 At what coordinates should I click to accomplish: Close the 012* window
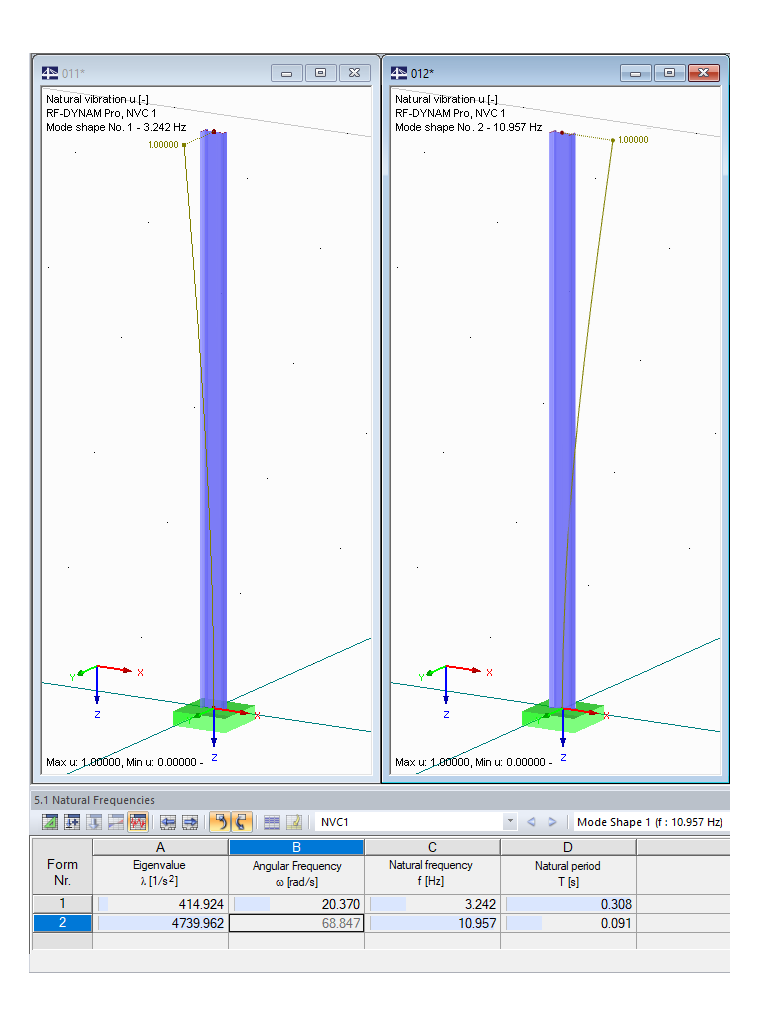point(704,73)
